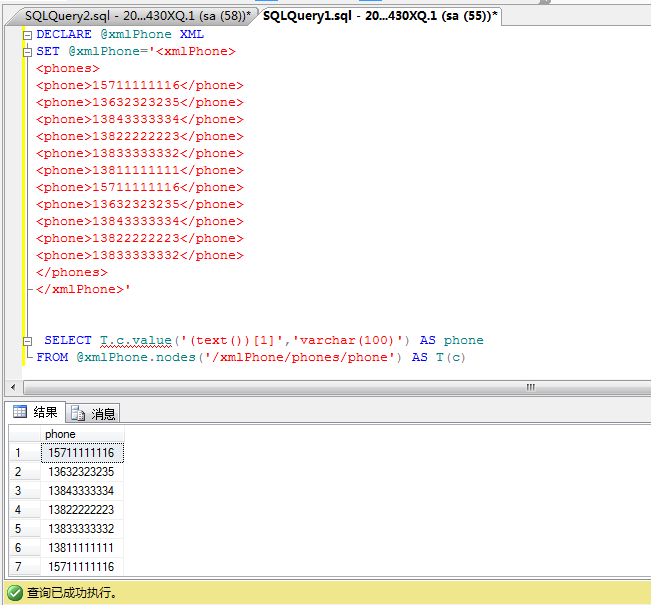Image resolution: width=651 pixels, height=605 pixels.
Task: Click the 查询已成功执行 status message
Action: coord(72,593)
